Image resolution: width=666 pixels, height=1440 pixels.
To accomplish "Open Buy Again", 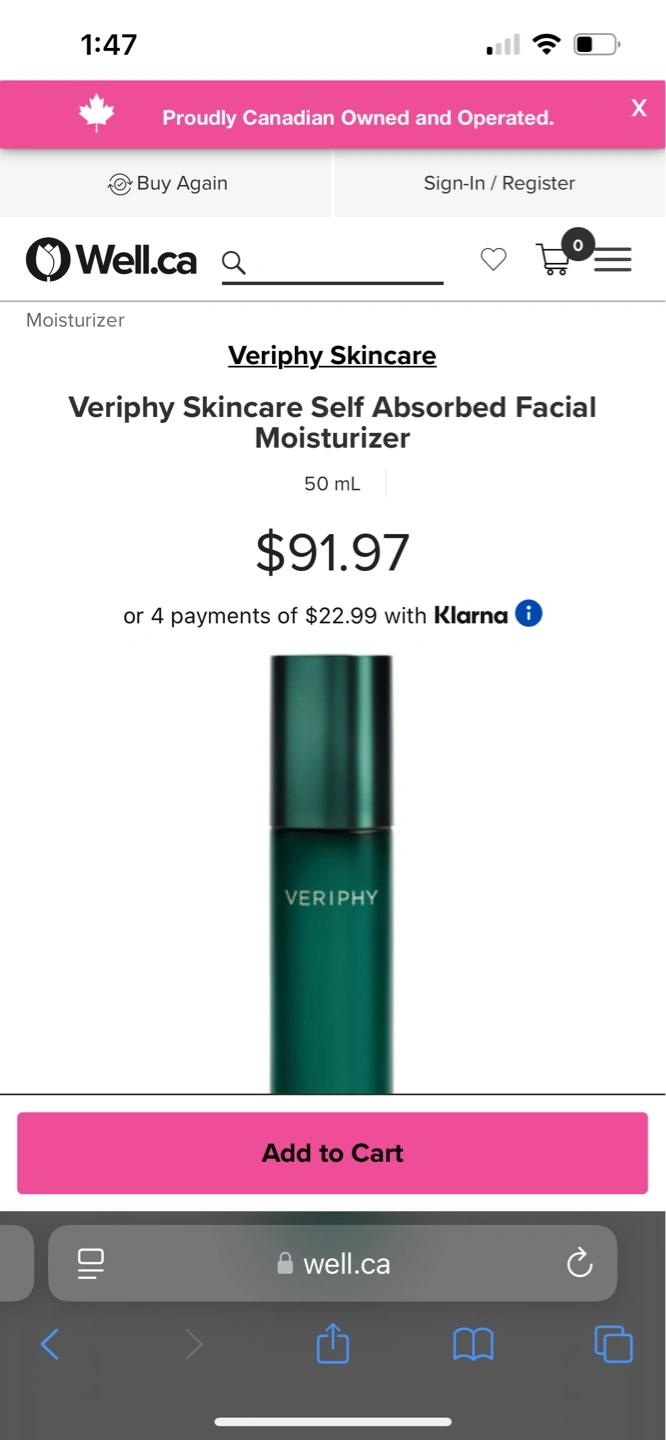I will (x=167, y=183).
